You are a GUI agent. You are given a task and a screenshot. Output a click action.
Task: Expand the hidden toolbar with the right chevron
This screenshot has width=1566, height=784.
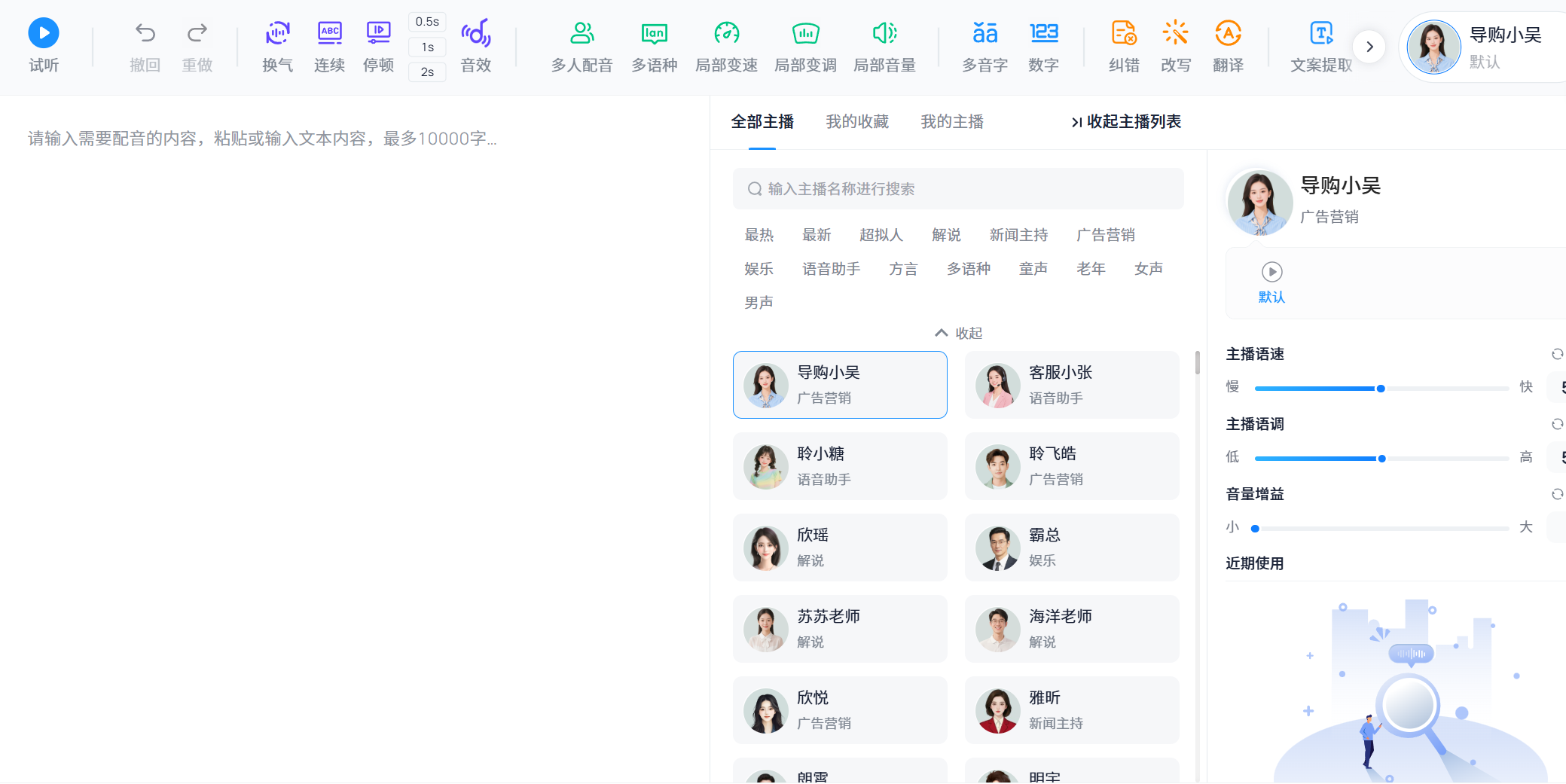click(1370, 46)
